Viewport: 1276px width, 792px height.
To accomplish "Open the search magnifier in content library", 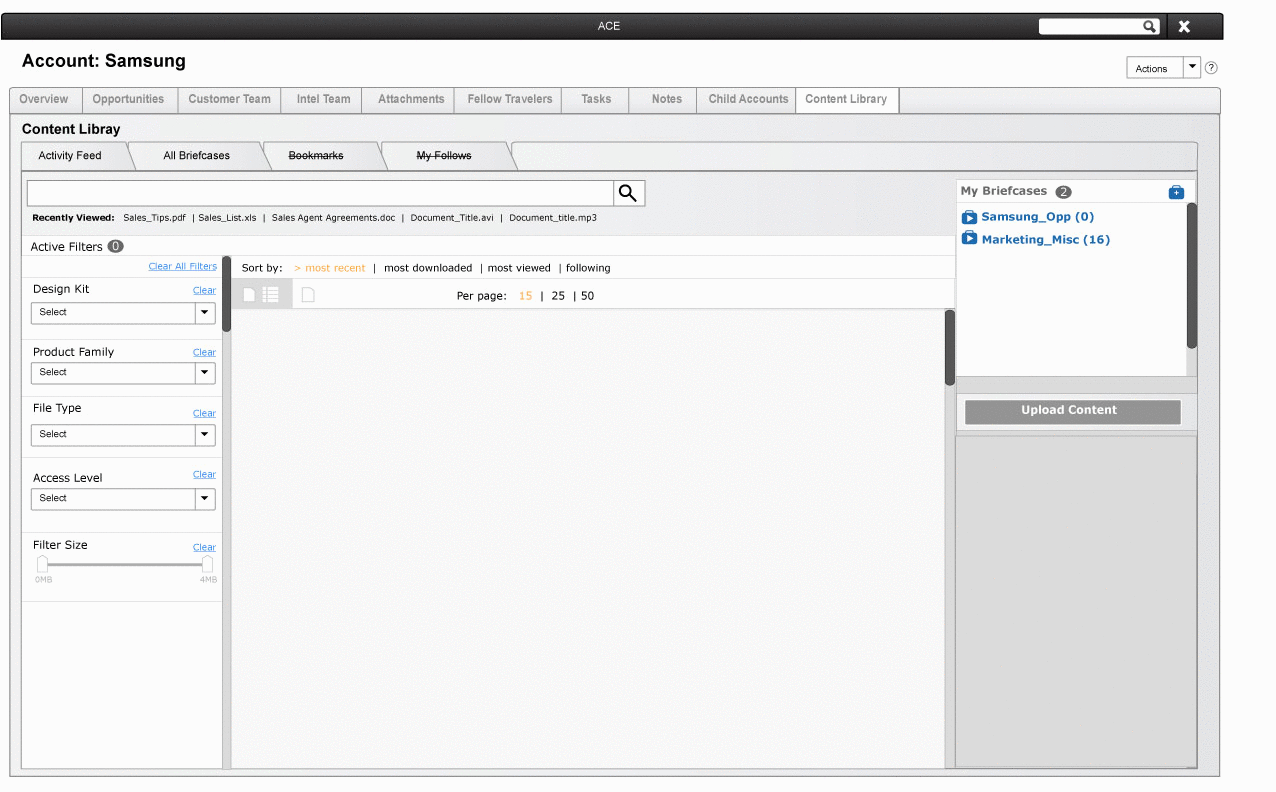I will [628, 192].
